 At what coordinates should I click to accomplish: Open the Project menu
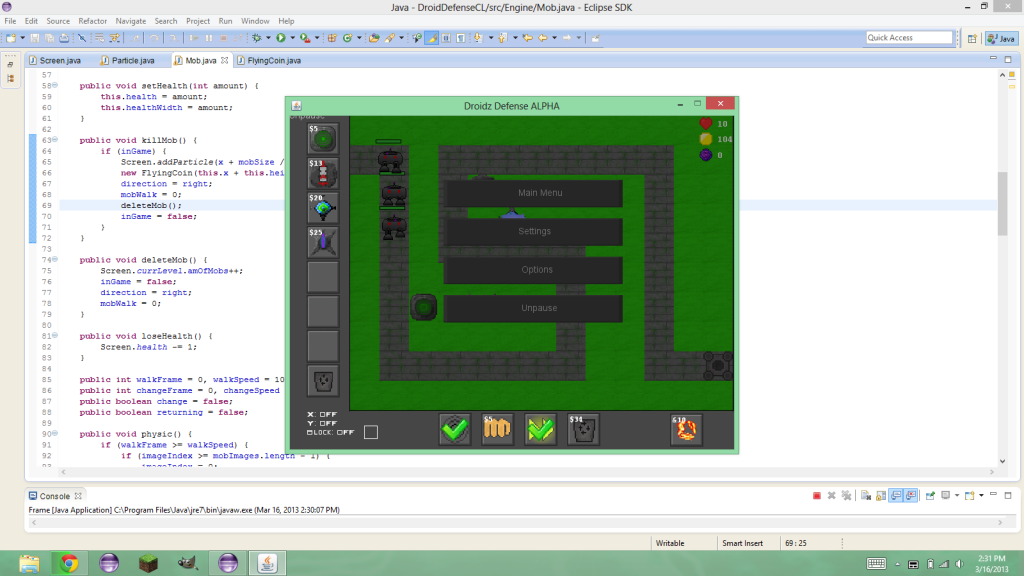(x=198, y=21)
